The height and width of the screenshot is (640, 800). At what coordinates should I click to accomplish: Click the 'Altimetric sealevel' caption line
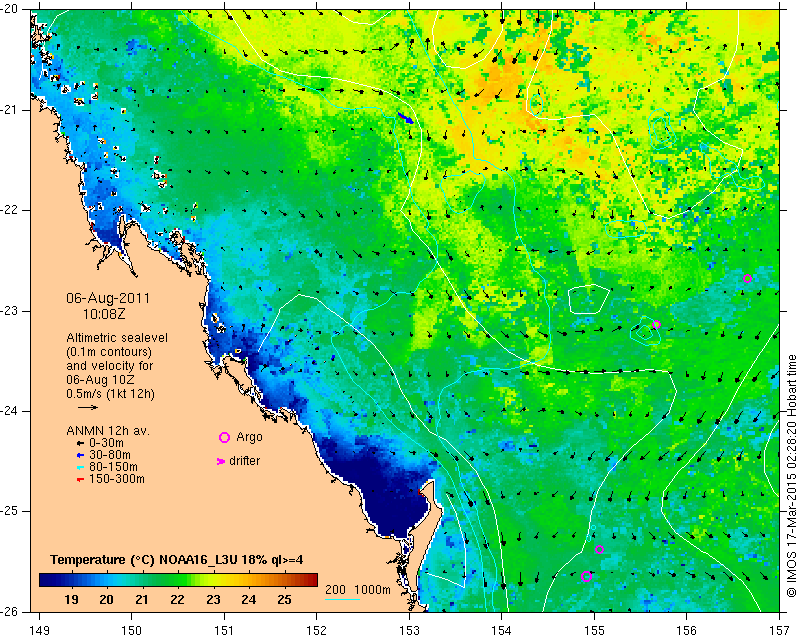click(x=117, y=338)
